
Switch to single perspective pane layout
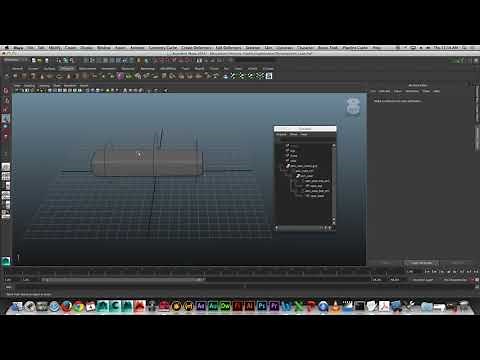6,167
